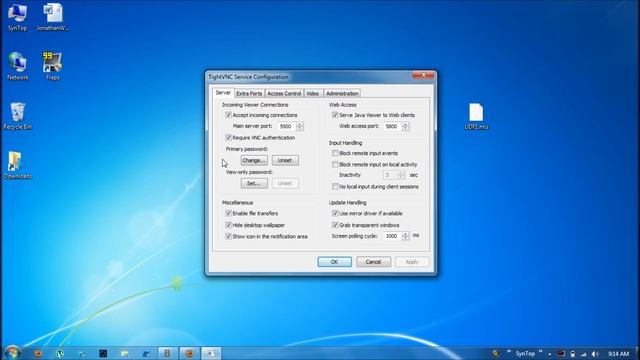
Task: Open the Access Control tab
Action: tap(284, 93)
